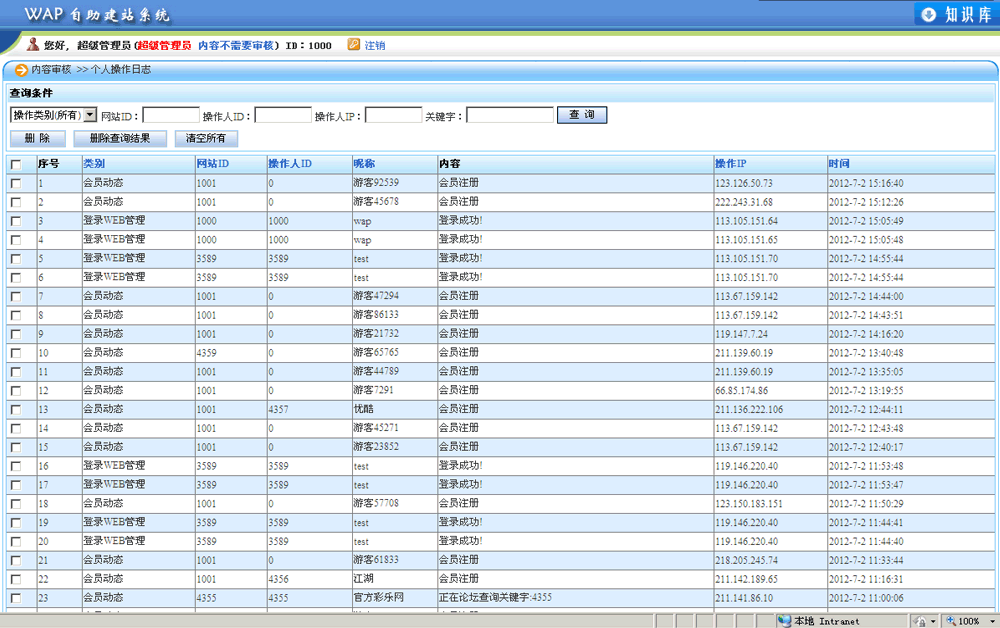
Task: Click 网站ID 4359 in row 10
Action: coord(207,353)
